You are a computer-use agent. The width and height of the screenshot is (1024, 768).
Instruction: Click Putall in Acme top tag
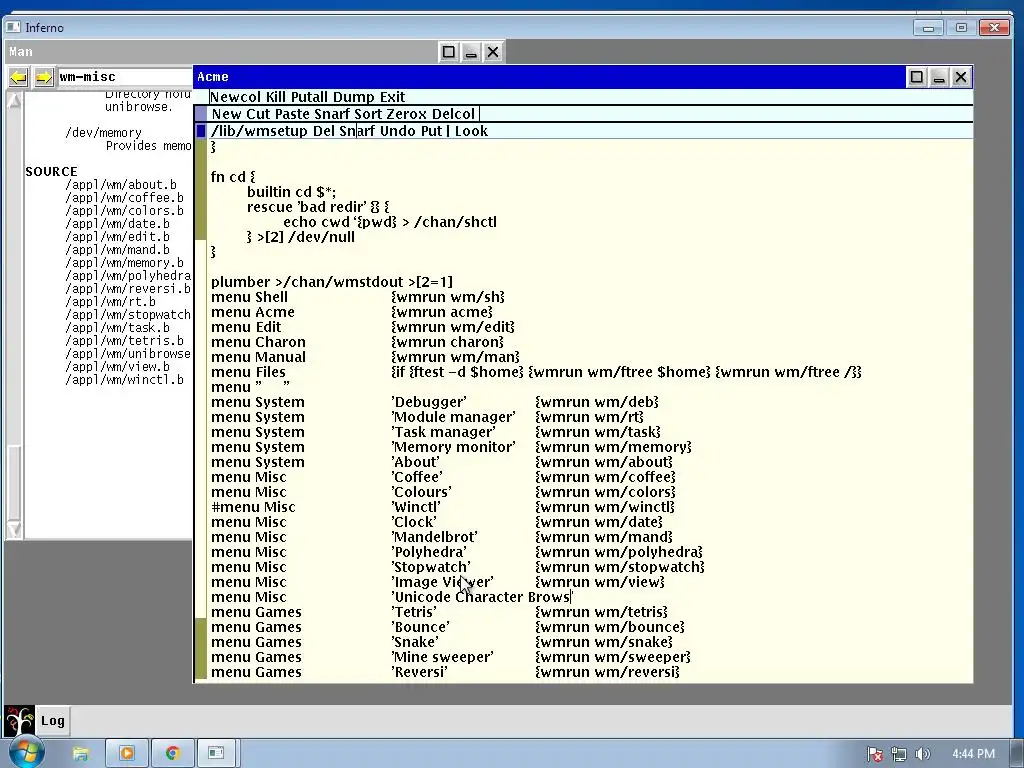309,97
